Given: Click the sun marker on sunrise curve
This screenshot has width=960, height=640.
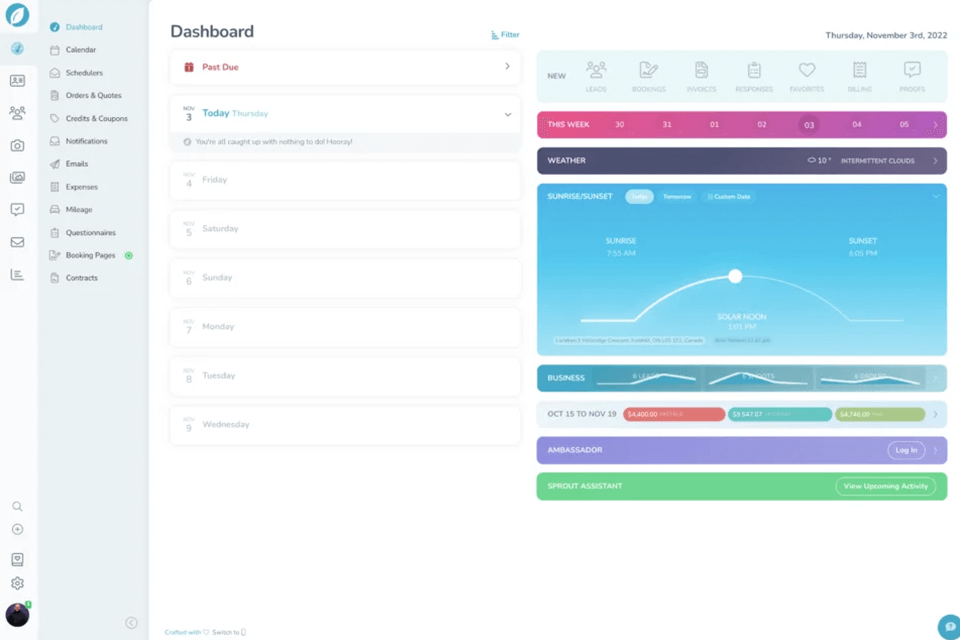Looking at the screenshot, I should (x=735, y=276).
